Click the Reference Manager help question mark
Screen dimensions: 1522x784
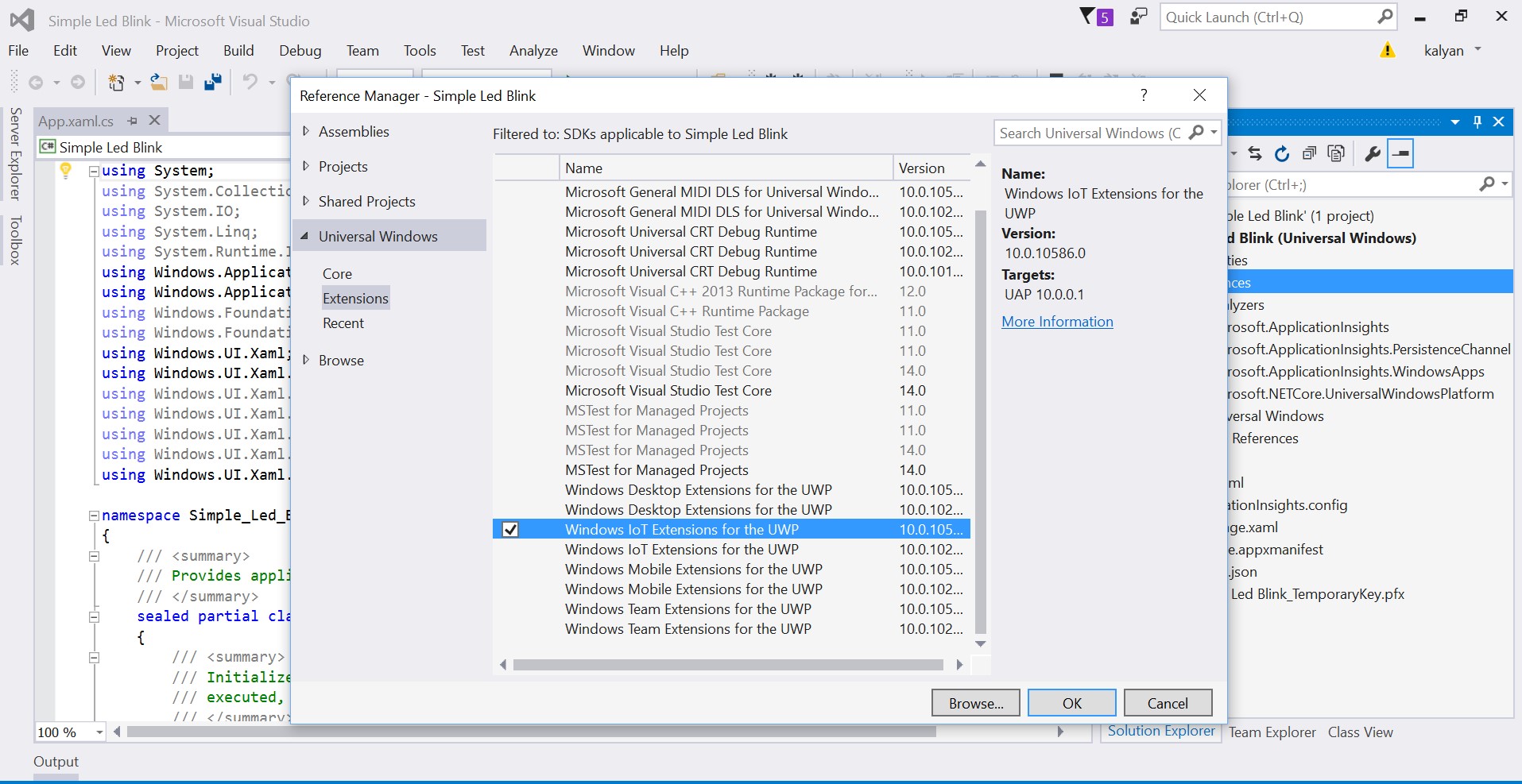coord(1144,95)
